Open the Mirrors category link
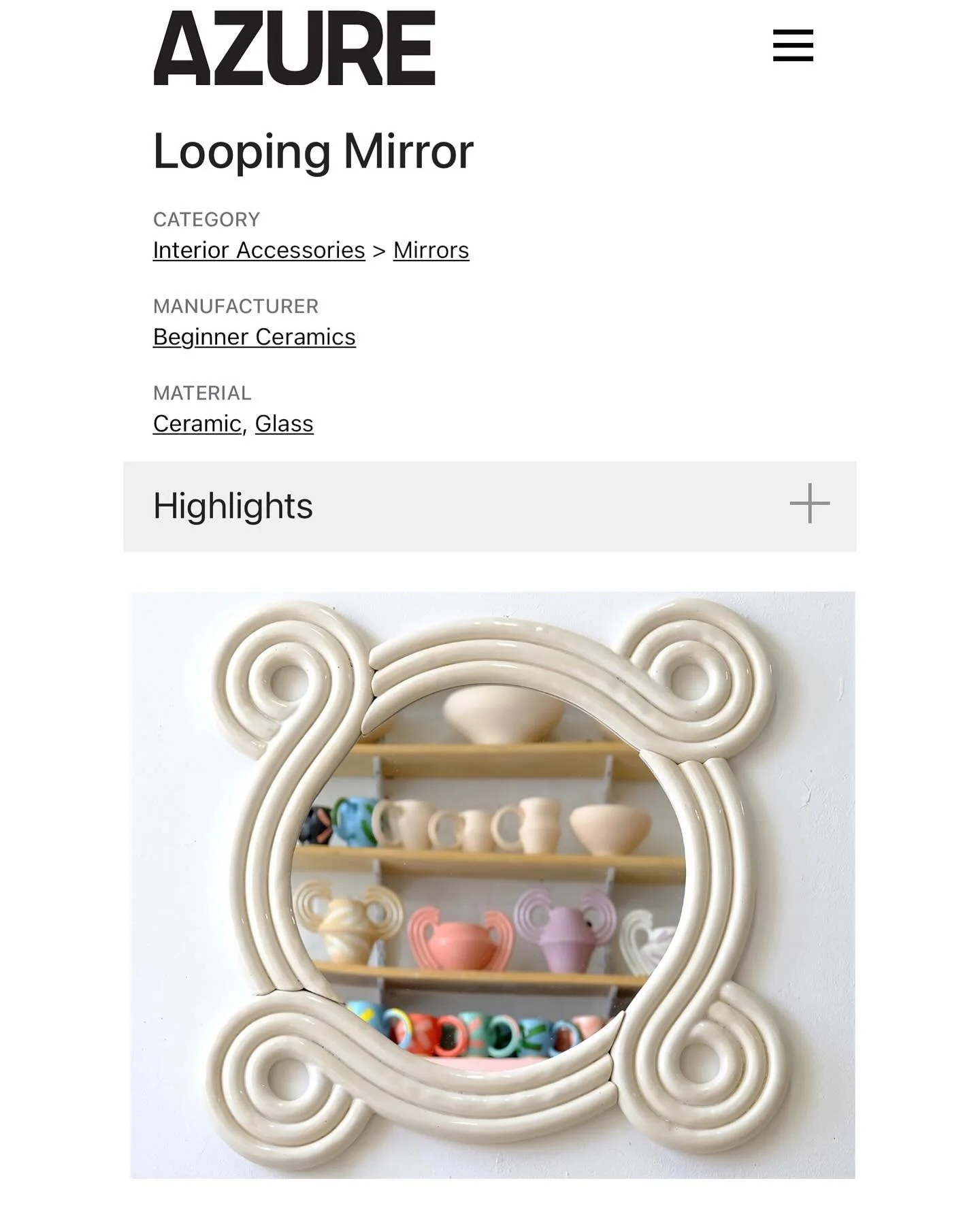This screenshot has height=1225, width=980. [x=431, y=250]
